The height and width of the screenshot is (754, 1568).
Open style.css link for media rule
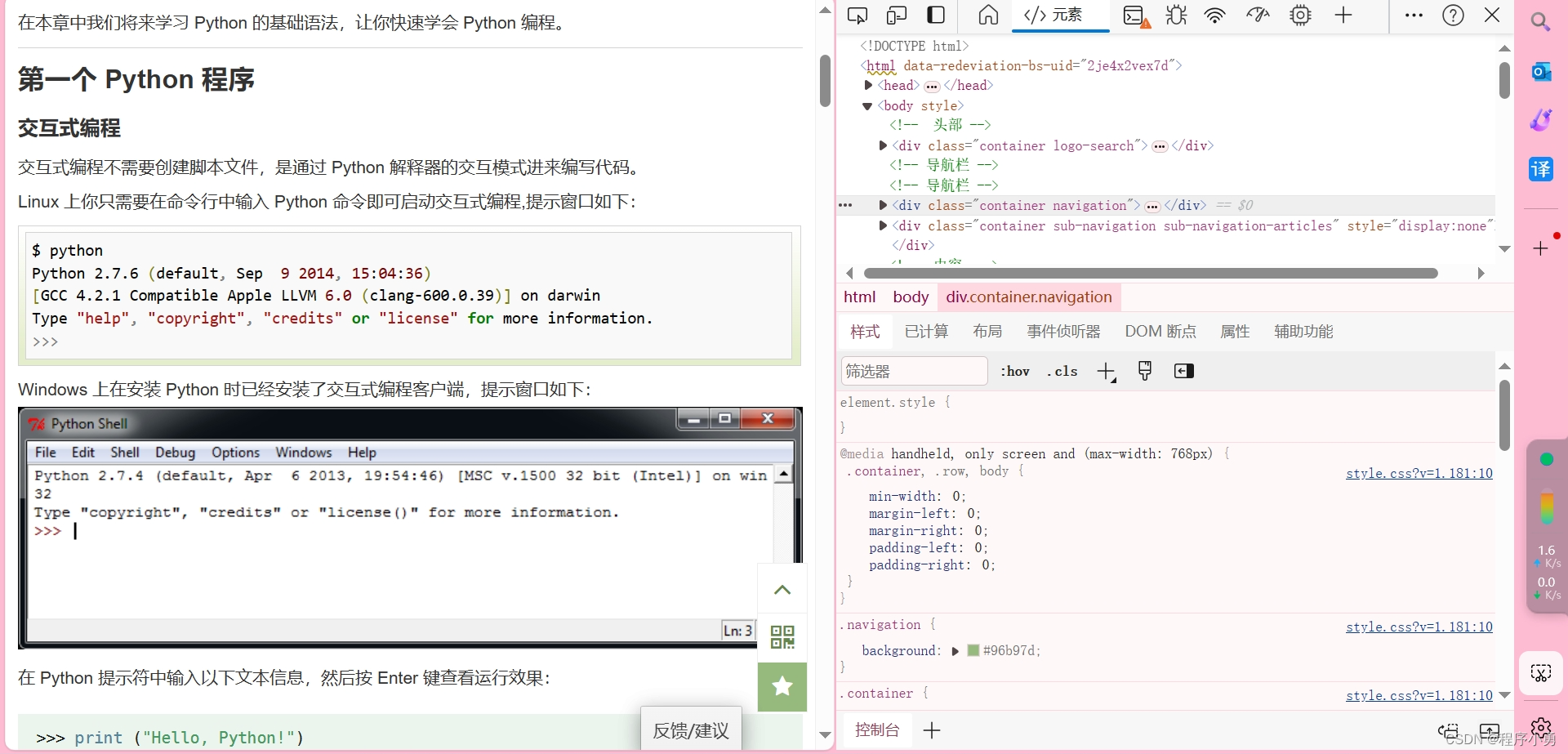(x=1419, y=474)
